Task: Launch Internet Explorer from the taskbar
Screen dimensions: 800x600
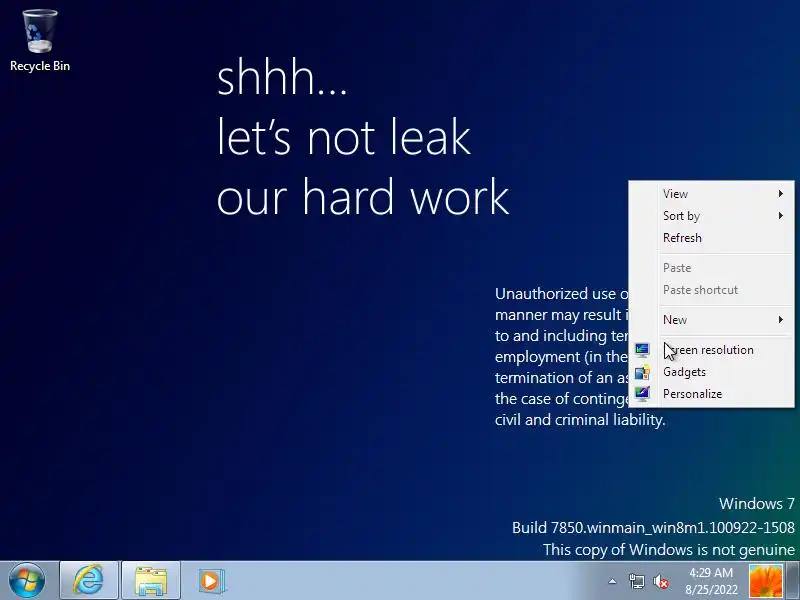Action: pyautogui.click(x=89, y=581)
